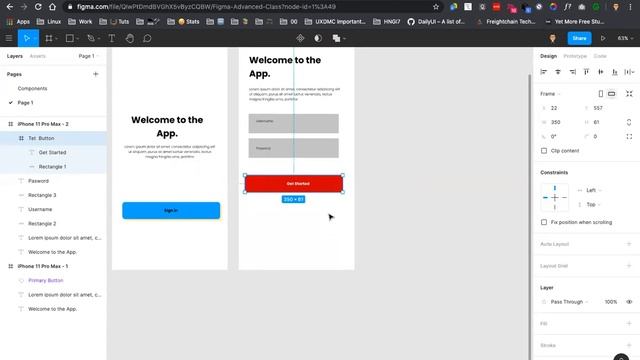This screenshot has height=360, width=640.
Task: Select the Components page
Action: [32, 88]
